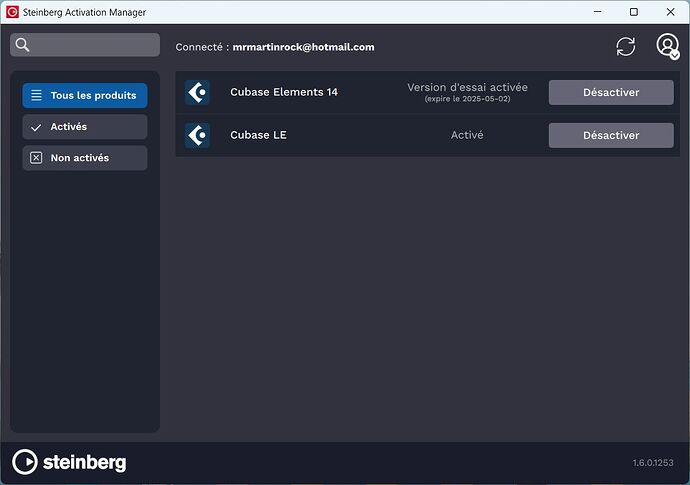Close the Activation Manager window
Viewport: 690px width, 485px height.
(x=670, y=12)
